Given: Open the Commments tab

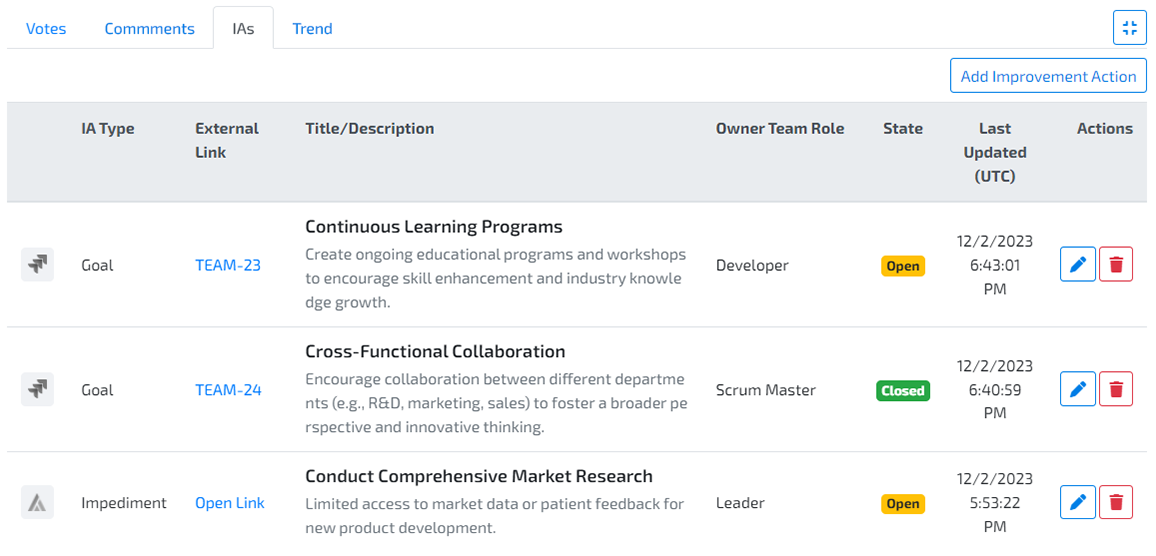Looking at the screenshot, I should (x=150, y=29).
